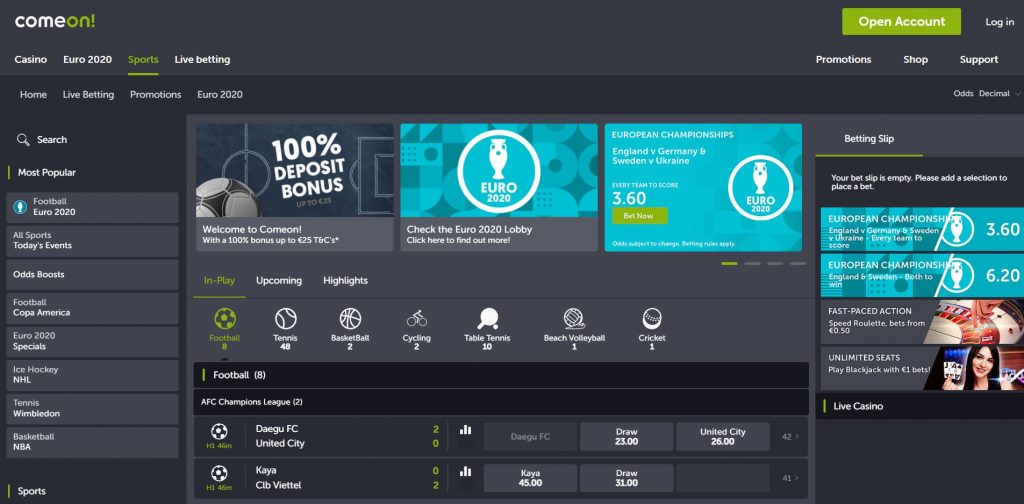
Task: Bet on Draw at 23.00
Action: (626, 437)
